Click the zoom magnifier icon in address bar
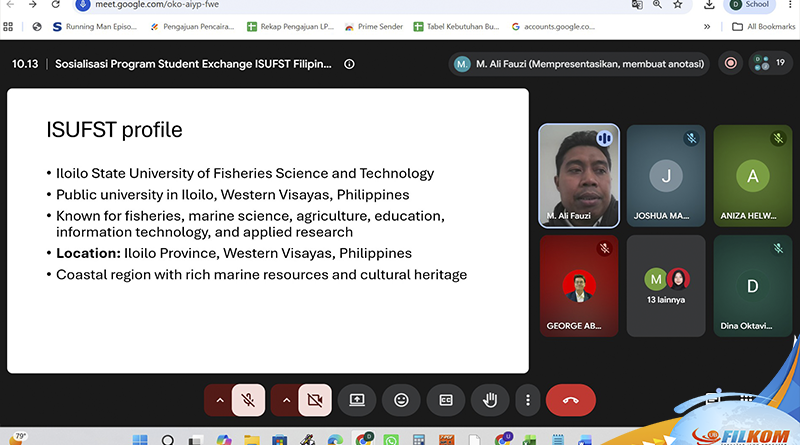 tap(657, 5)
